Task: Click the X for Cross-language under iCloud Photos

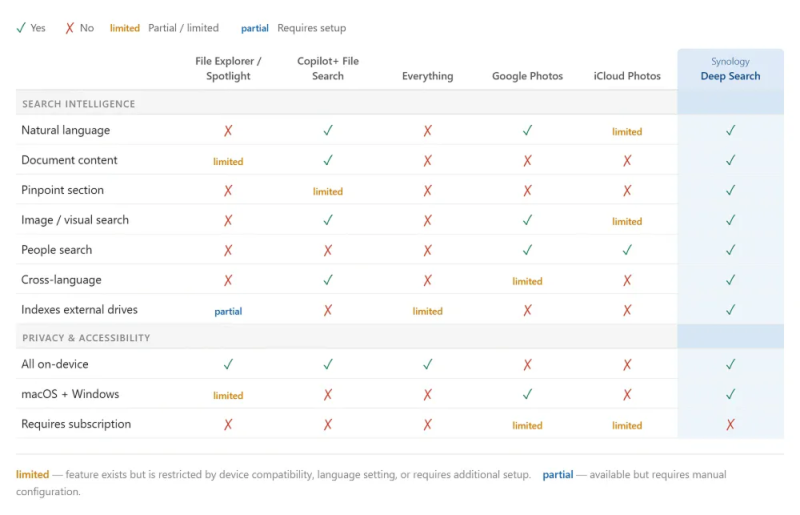Action: tap(627, 280)
